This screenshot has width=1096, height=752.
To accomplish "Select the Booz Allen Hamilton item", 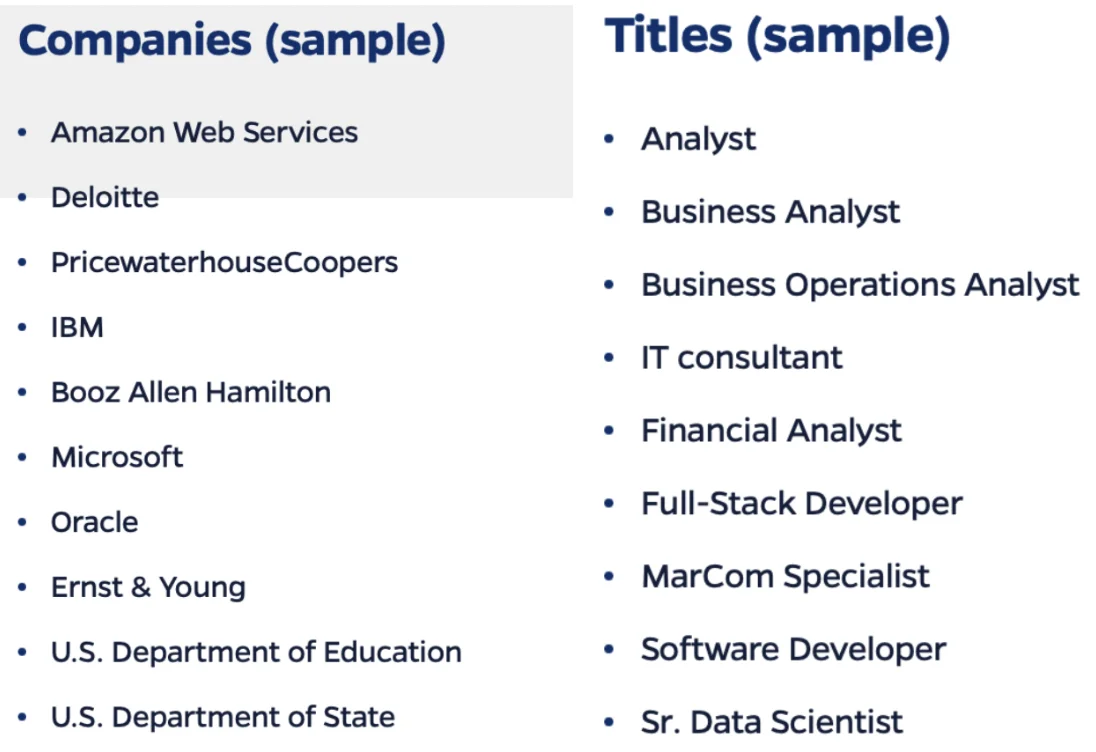I will tap(191, 392).
